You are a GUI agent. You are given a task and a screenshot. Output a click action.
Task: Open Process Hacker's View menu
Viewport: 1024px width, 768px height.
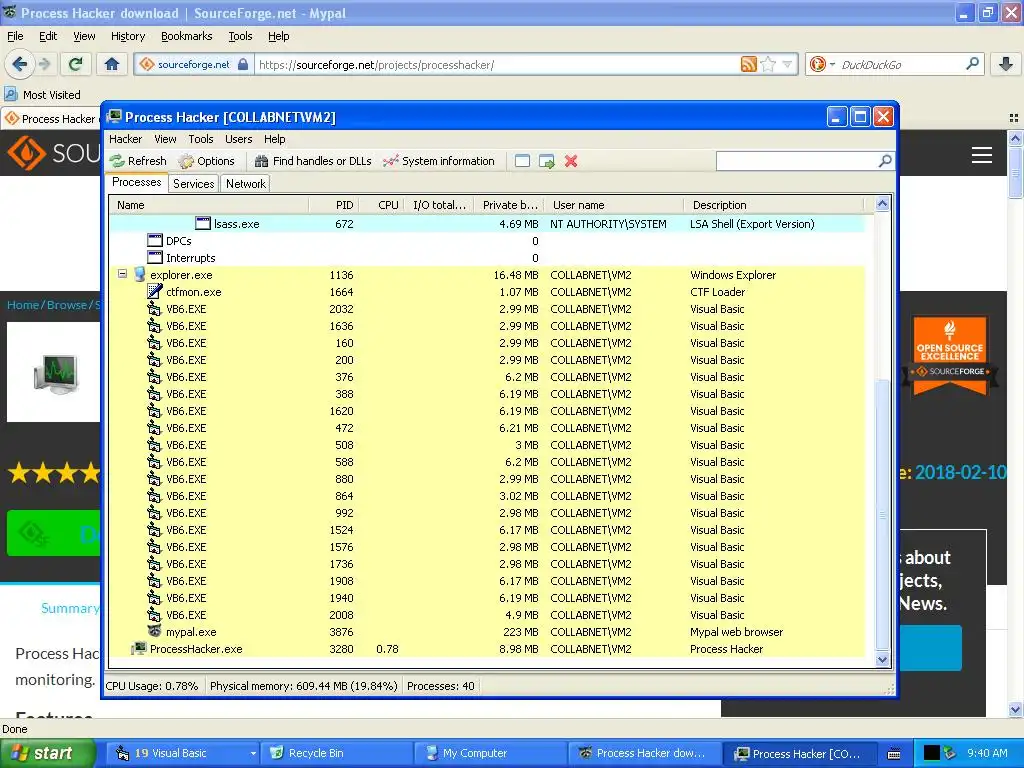(165, 139)
